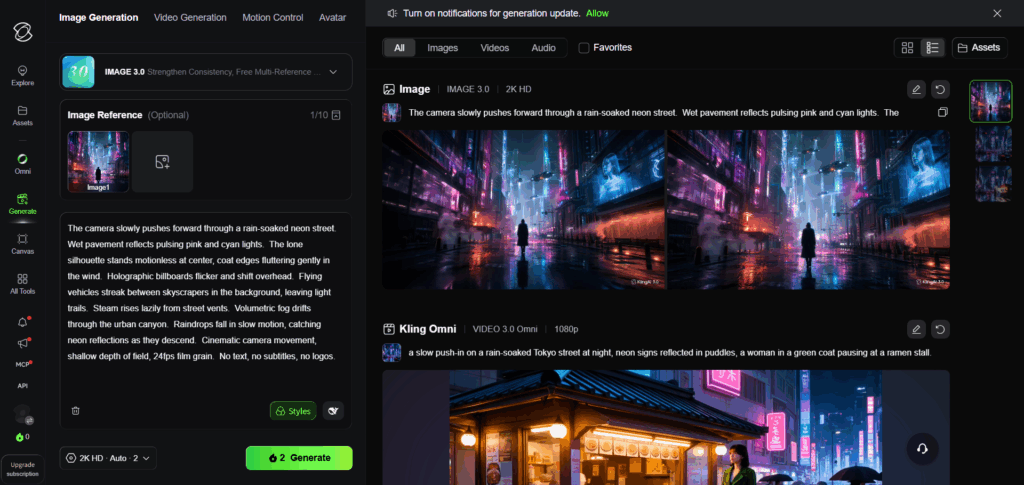Click Allow for notifications
The height and width of the screenshot is (485, 1024).
coord(597,13)
